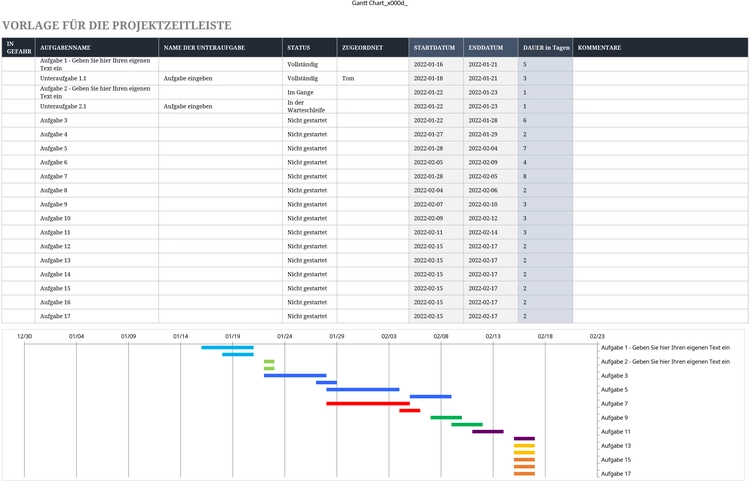
Task: Click duration value 7 for Aufgabe 5
Action: 545,148
